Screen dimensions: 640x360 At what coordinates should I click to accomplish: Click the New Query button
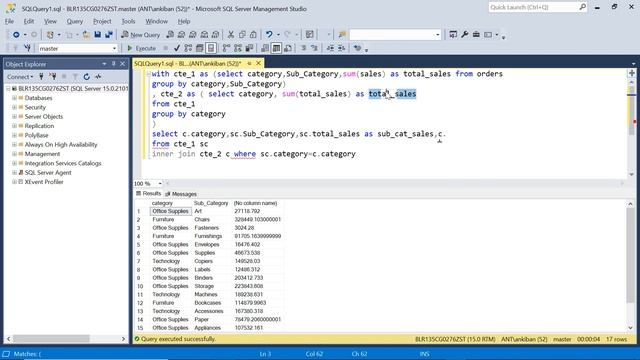click(140, 35)
